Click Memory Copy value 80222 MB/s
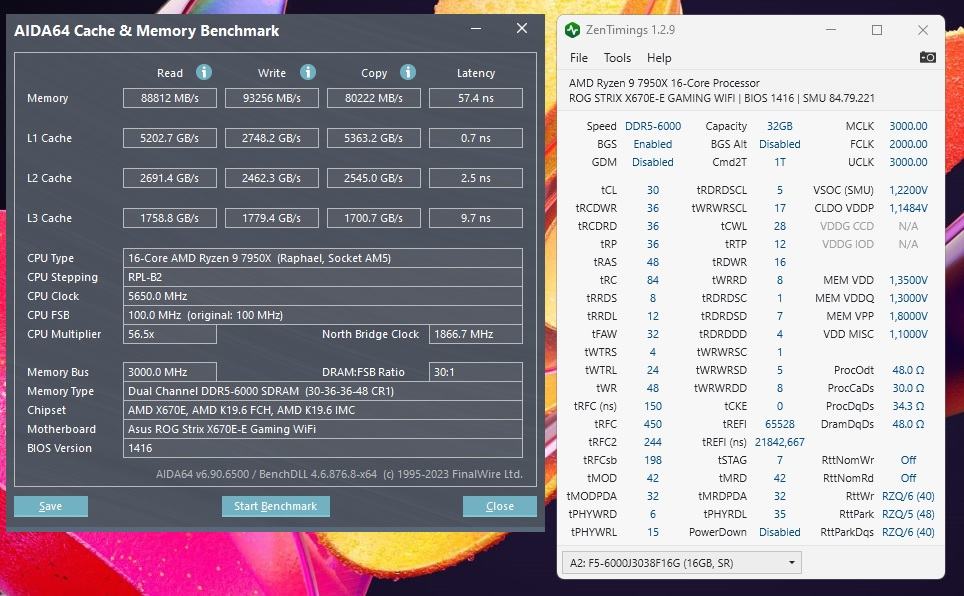The width and height of the screenshot is (964, 596). (x=374, y=98)
